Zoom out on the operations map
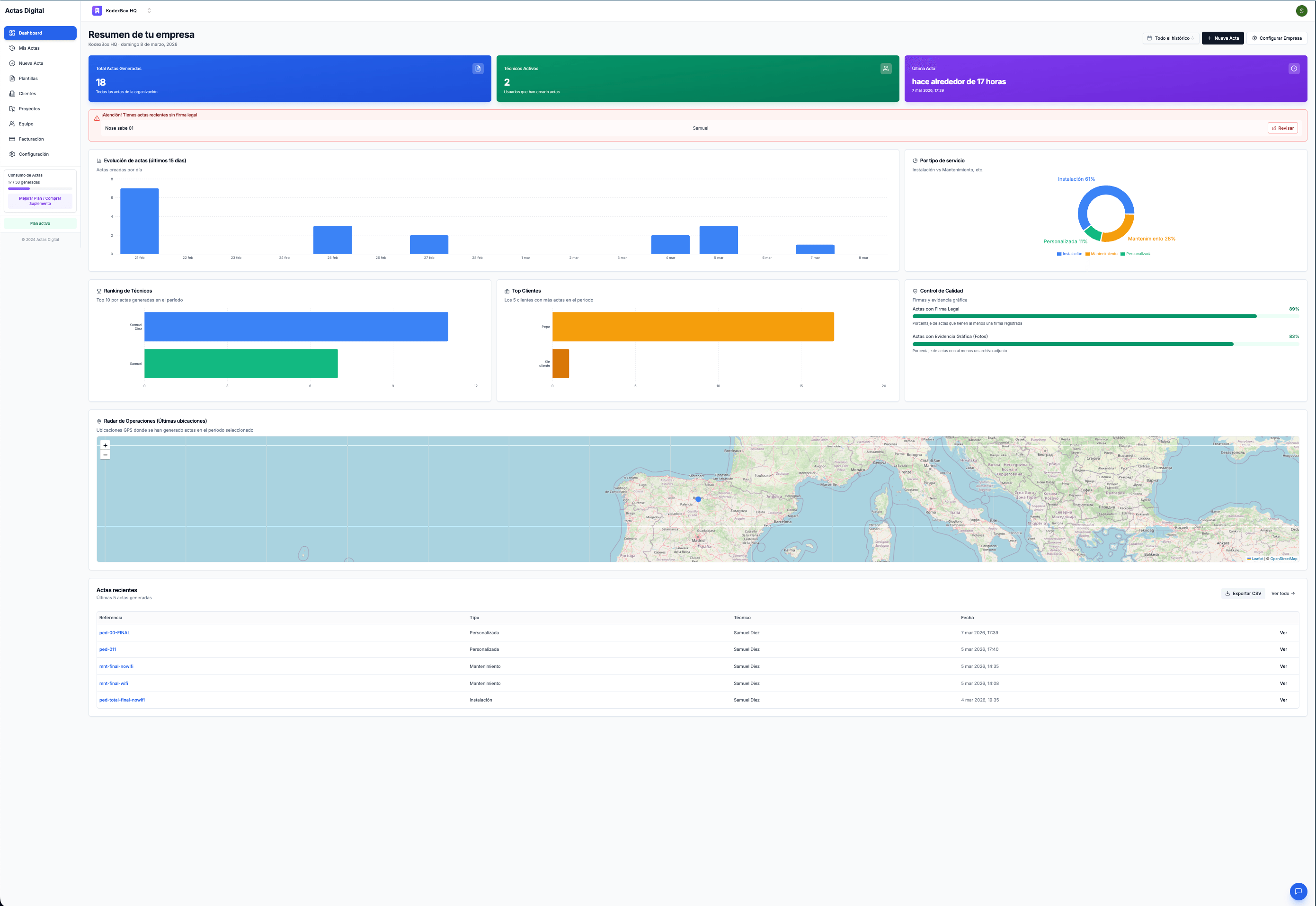The width and height of the screenshot is (1316, 906). point(105,455)
